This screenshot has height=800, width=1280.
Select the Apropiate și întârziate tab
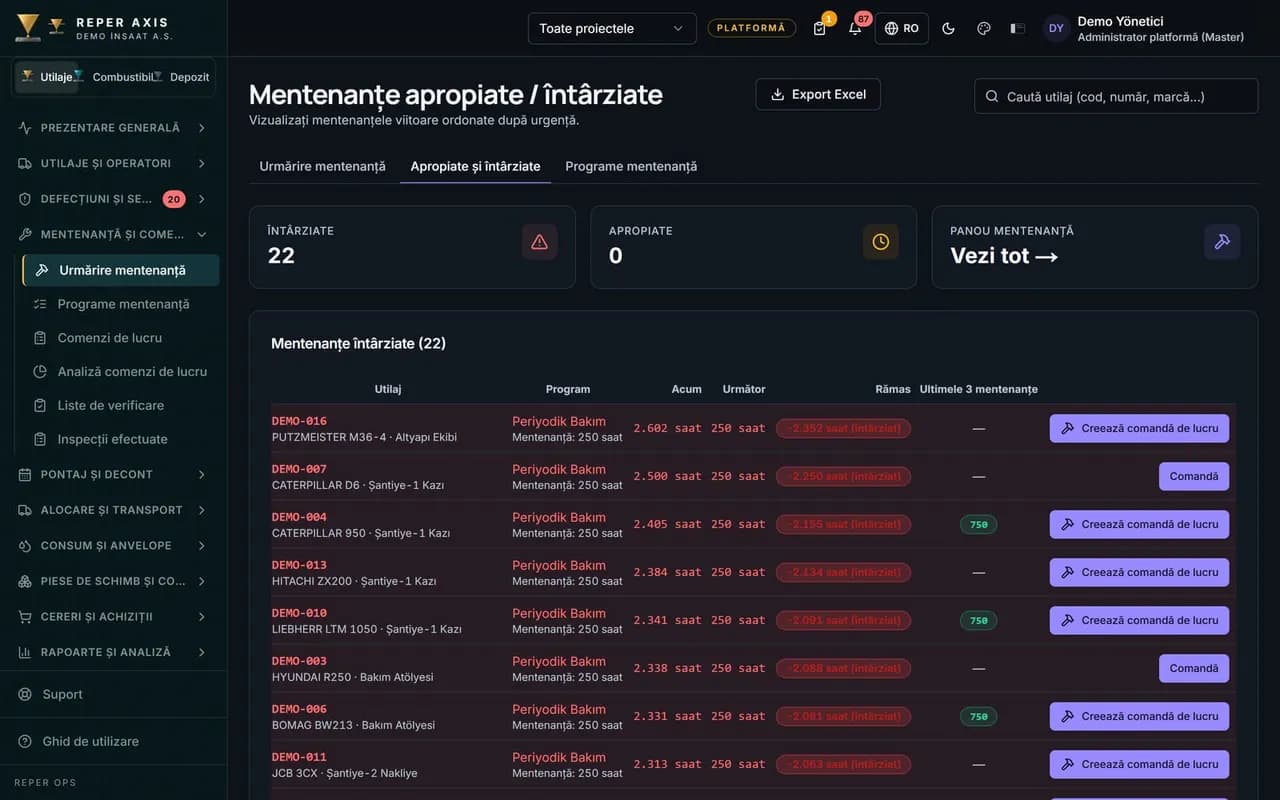[x=475, y=166]
